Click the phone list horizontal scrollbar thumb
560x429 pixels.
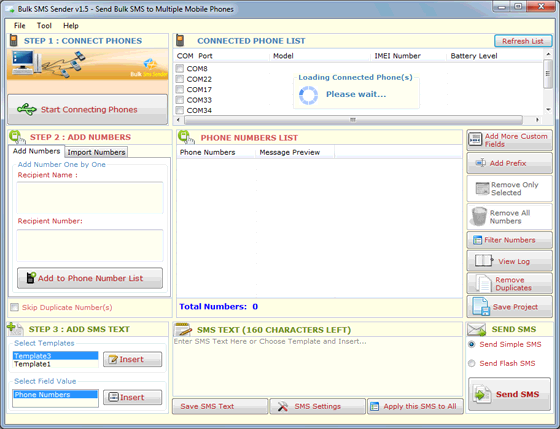coord(353,120)
